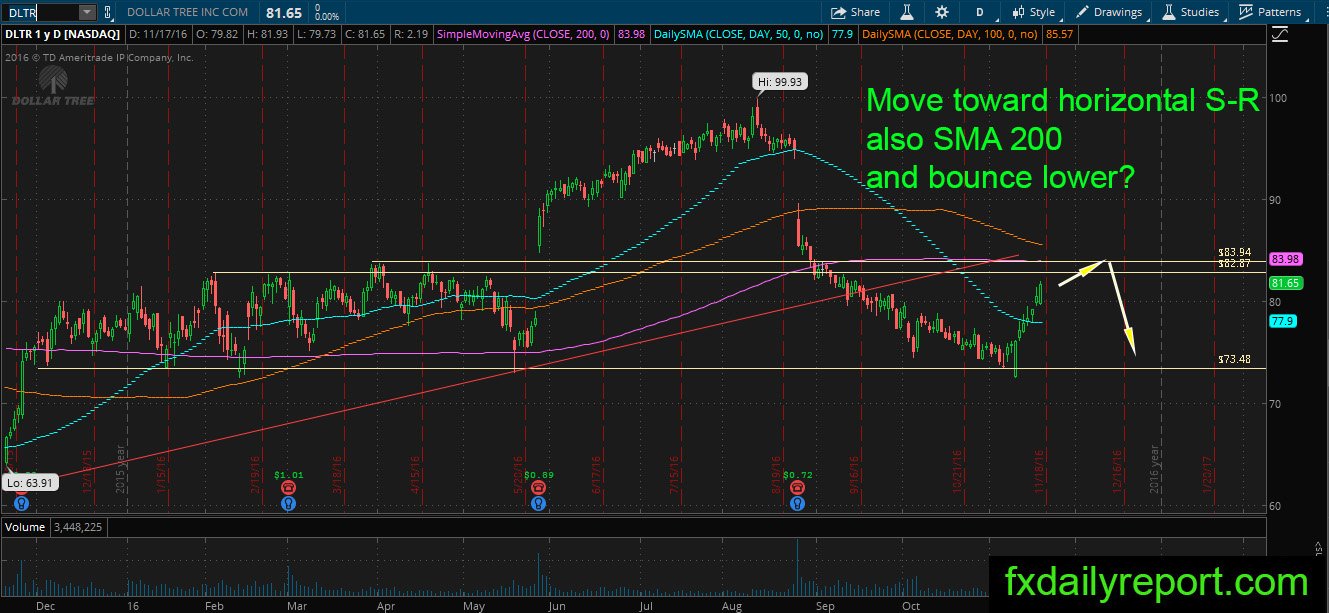Open the Drawings menu

(x=1108, y=12)
